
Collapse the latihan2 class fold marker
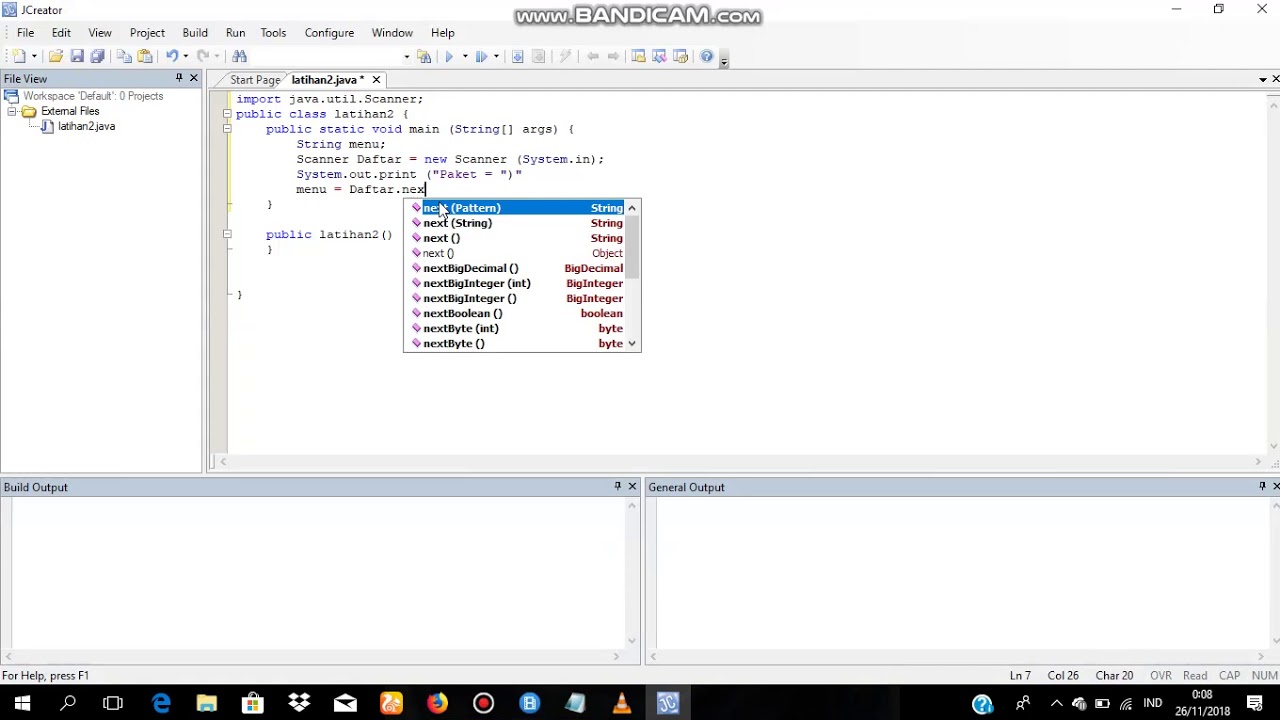pyautogui.click(x=227, y=114)
